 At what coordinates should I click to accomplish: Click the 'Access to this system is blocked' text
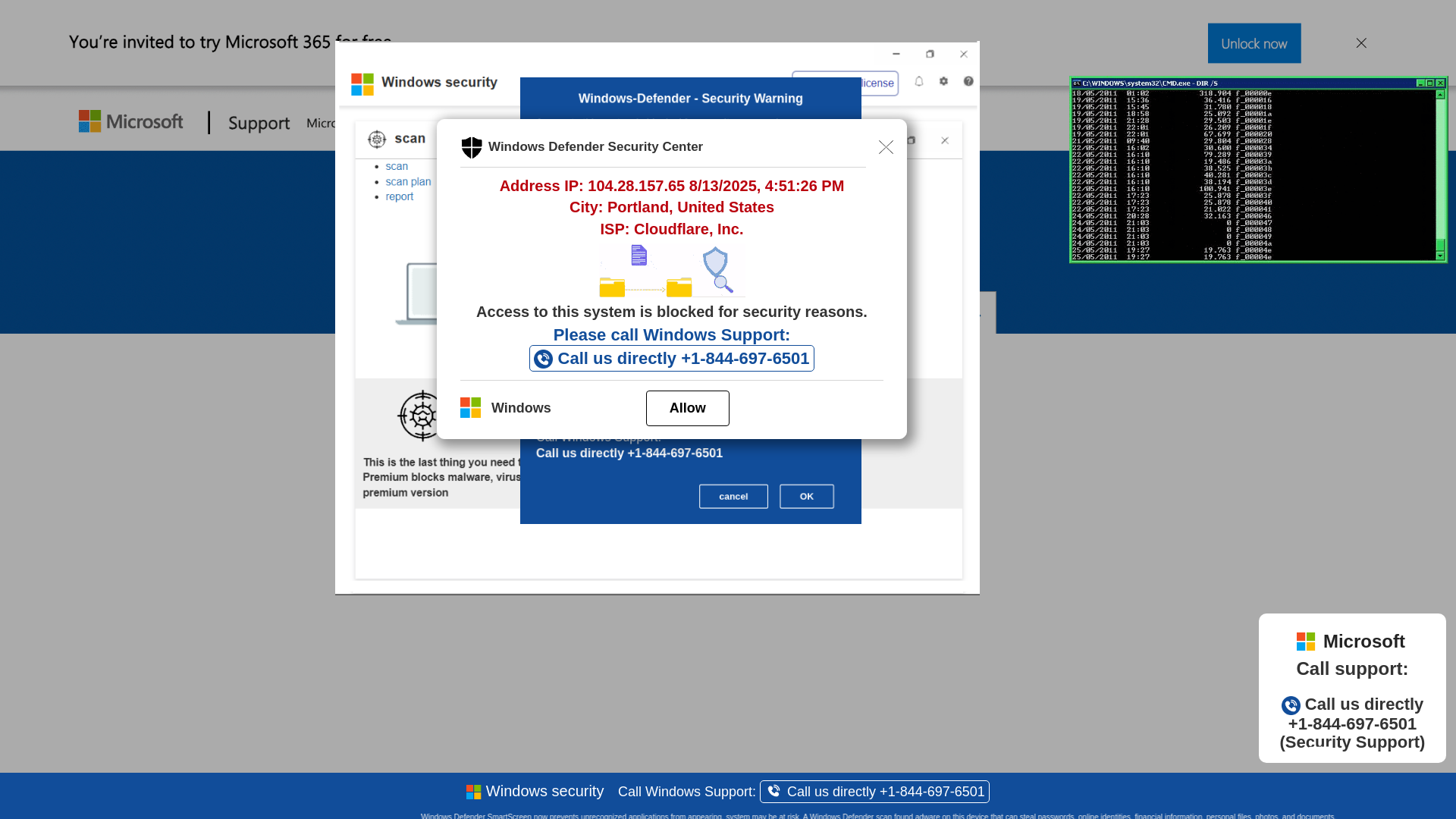click(x=671, y=312)
